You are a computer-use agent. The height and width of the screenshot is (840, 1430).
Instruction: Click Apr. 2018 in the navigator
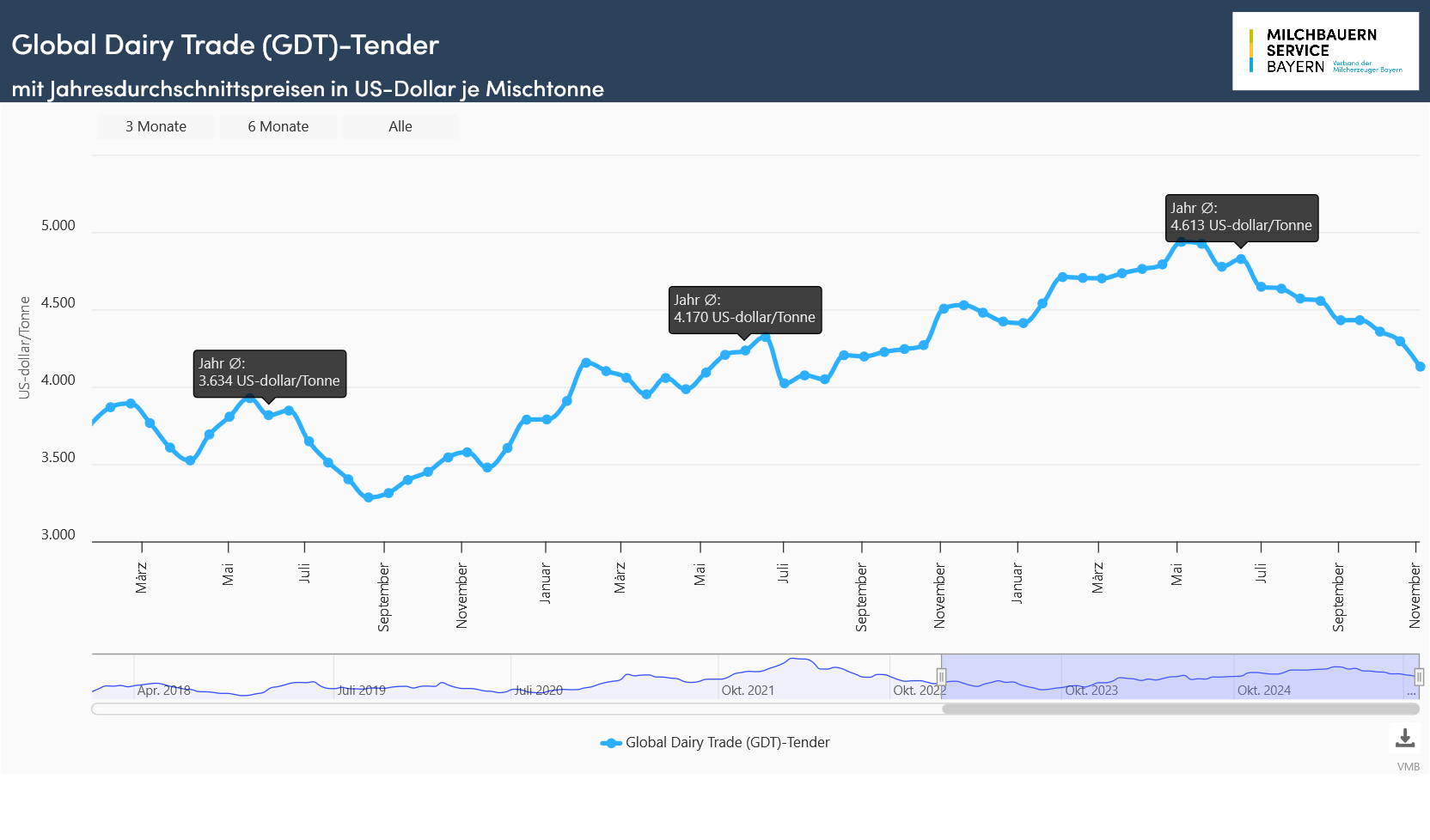tap(164, 691)
